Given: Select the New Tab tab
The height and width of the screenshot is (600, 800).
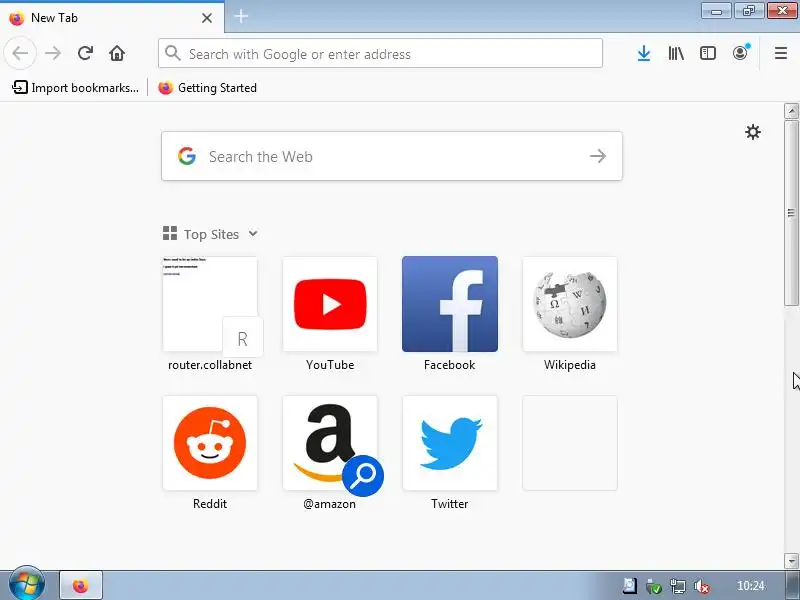Looking at the screenshot, I should (x=112, y=18).
